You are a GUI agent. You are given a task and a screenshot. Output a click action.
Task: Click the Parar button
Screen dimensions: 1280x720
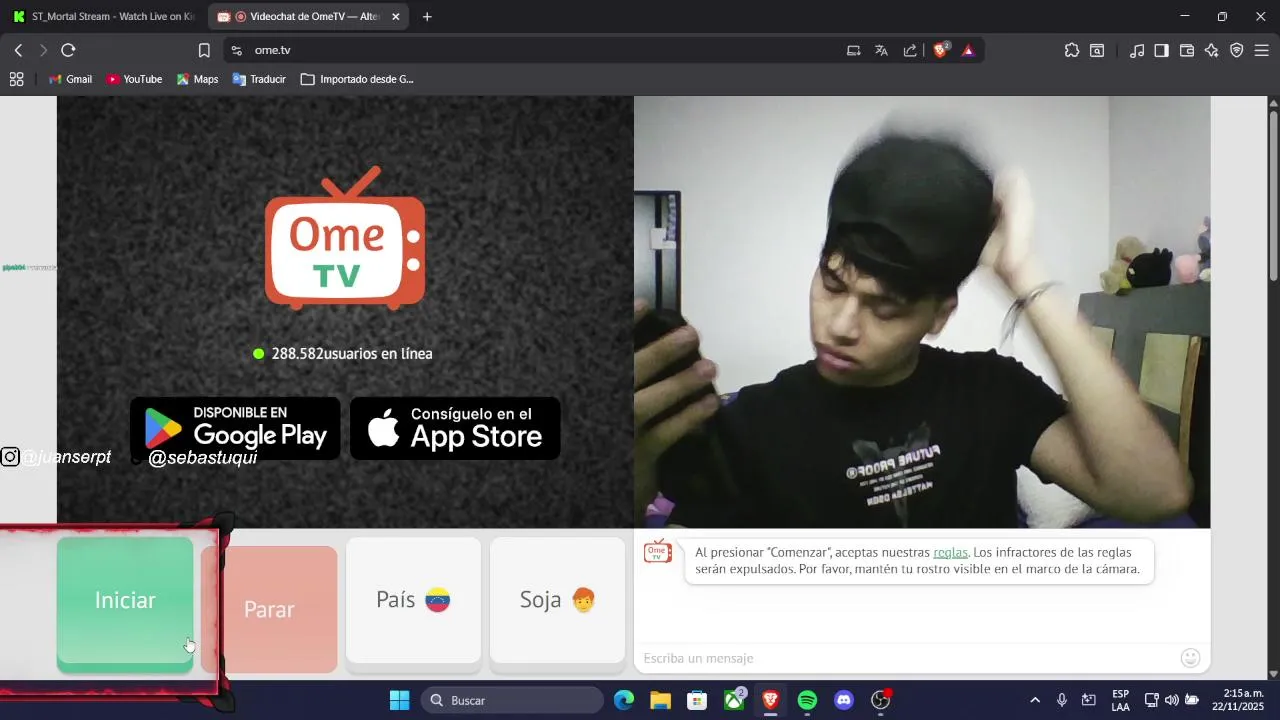[x=269, y=609]
